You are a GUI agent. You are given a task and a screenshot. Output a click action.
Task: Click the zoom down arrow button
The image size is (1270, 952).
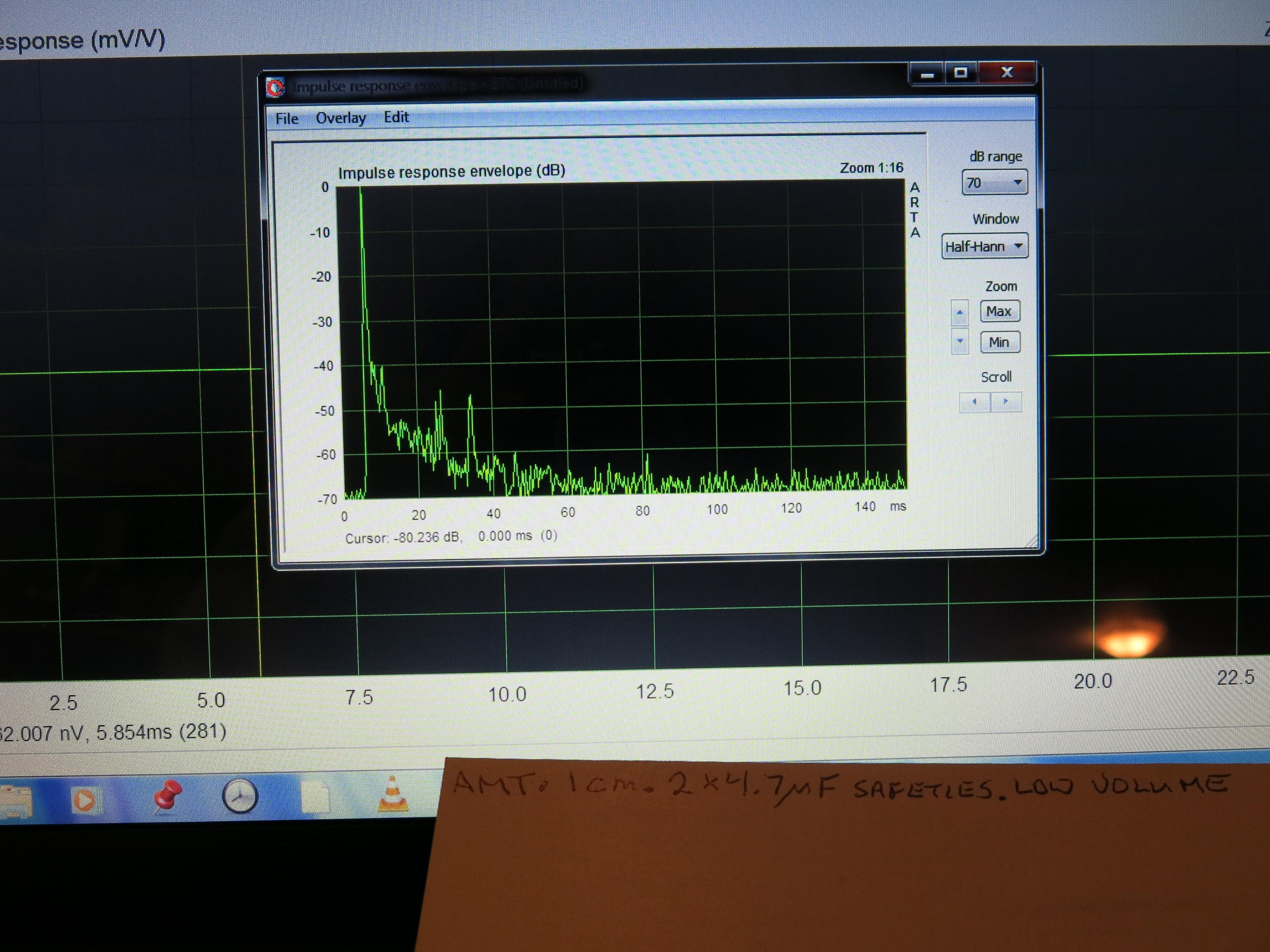click(959, 341)
